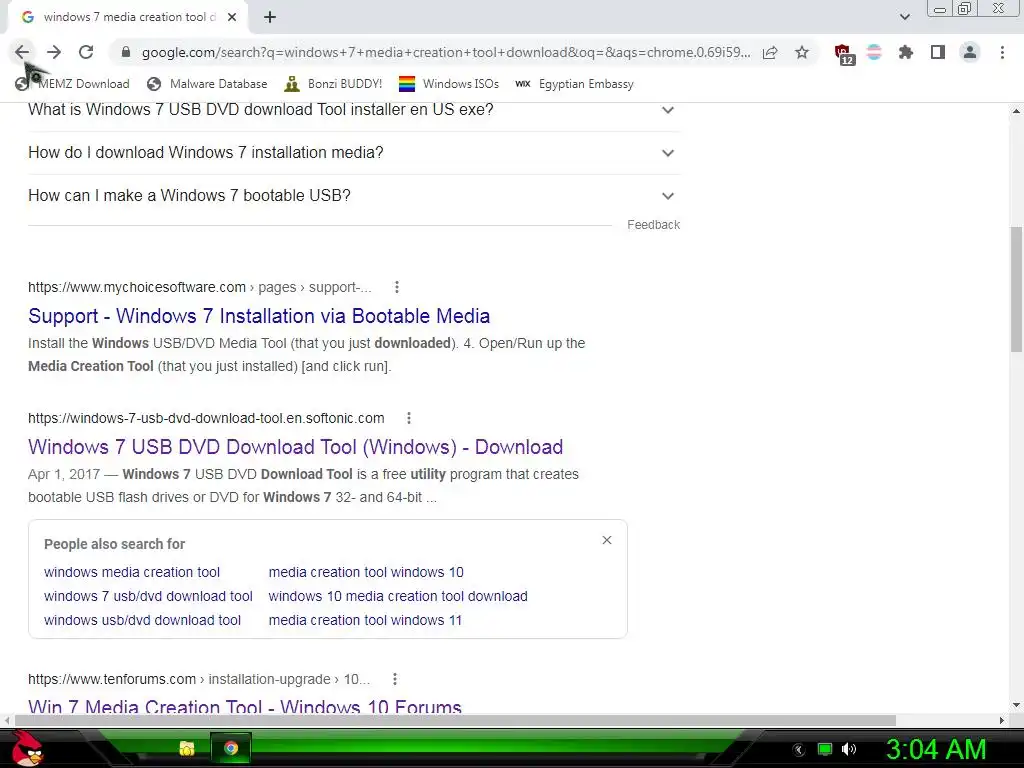The image size is (1024, 768).
Task: Open the green network tray icon
Action: (825, 749)
